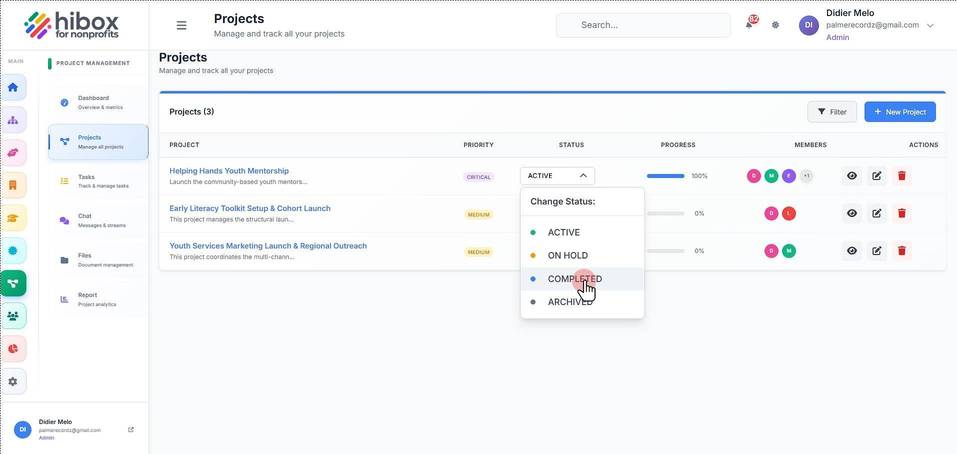Choose COMPLETED in the Change Status menu
957x454 pixels.
tap(582, 279)
